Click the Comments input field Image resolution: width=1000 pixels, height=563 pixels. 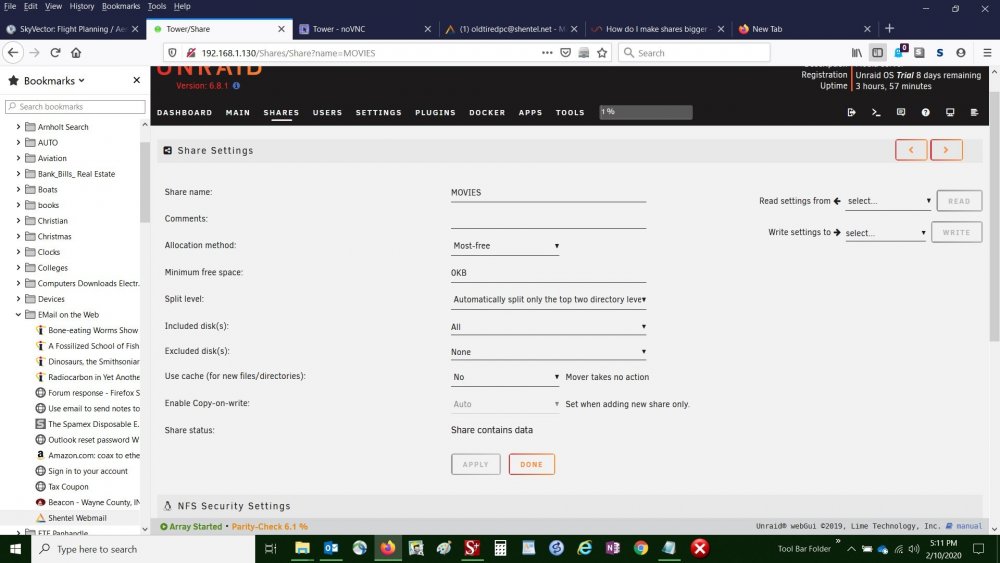548,219
